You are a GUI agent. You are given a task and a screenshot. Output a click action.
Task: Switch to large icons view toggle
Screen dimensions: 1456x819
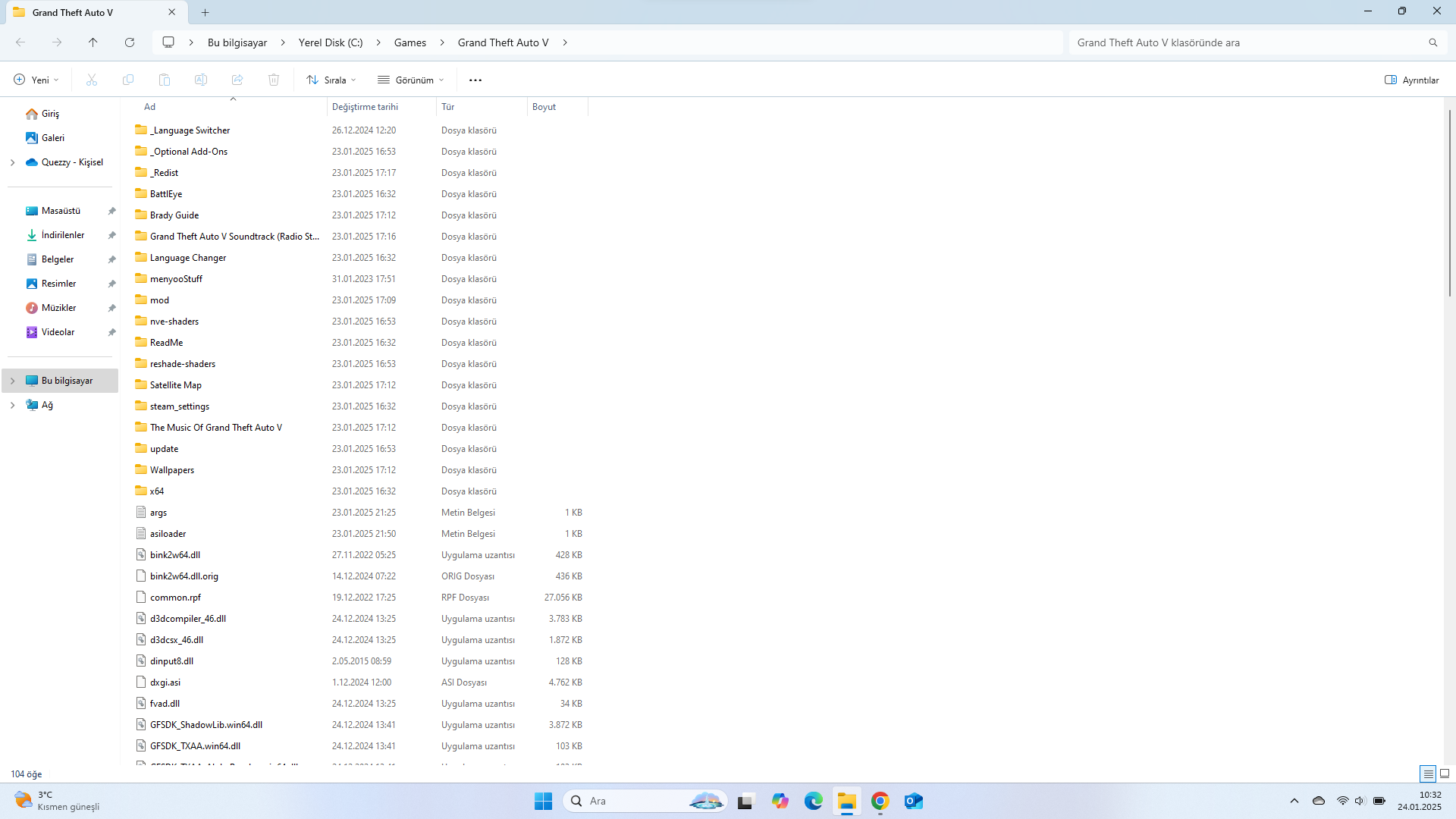tap(1445, 773)
